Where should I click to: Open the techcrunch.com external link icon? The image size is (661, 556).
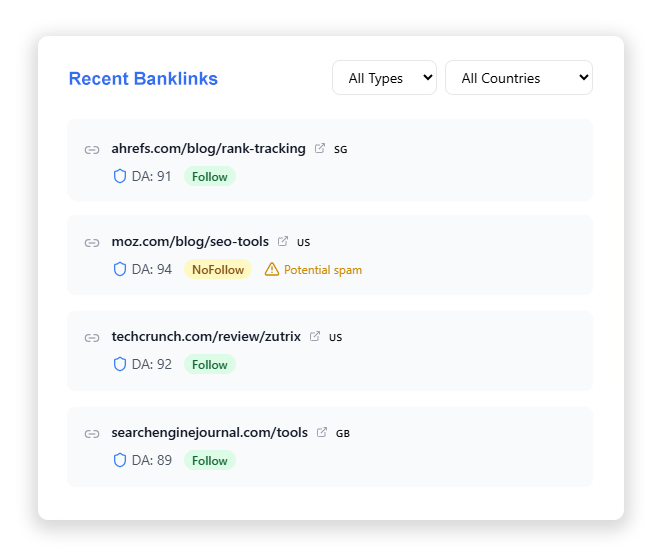click(314, 336)
